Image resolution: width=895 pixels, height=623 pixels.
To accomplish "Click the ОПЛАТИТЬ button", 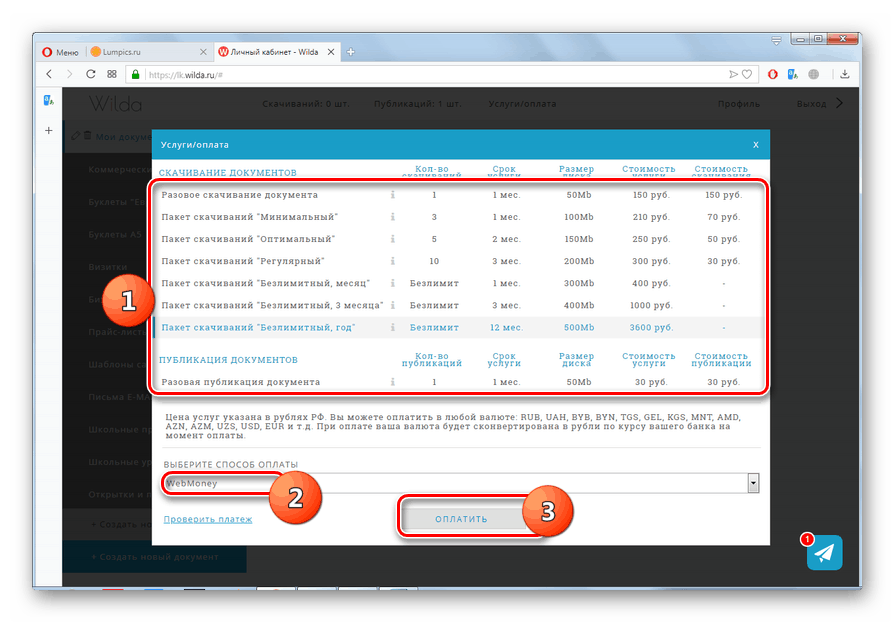I will (461, 519).
